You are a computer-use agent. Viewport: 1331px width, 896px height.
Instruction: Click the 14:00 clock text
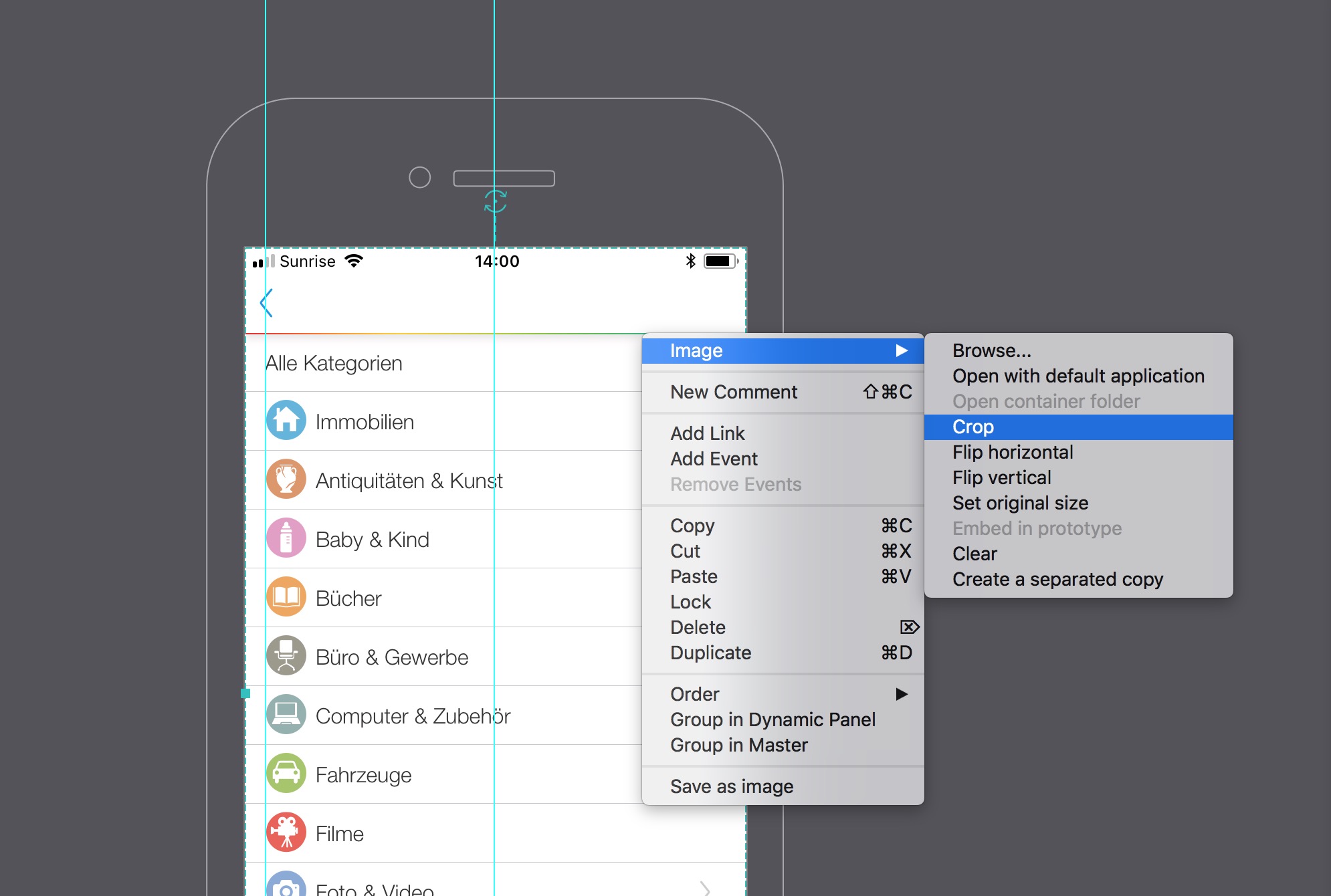point(497,261)
